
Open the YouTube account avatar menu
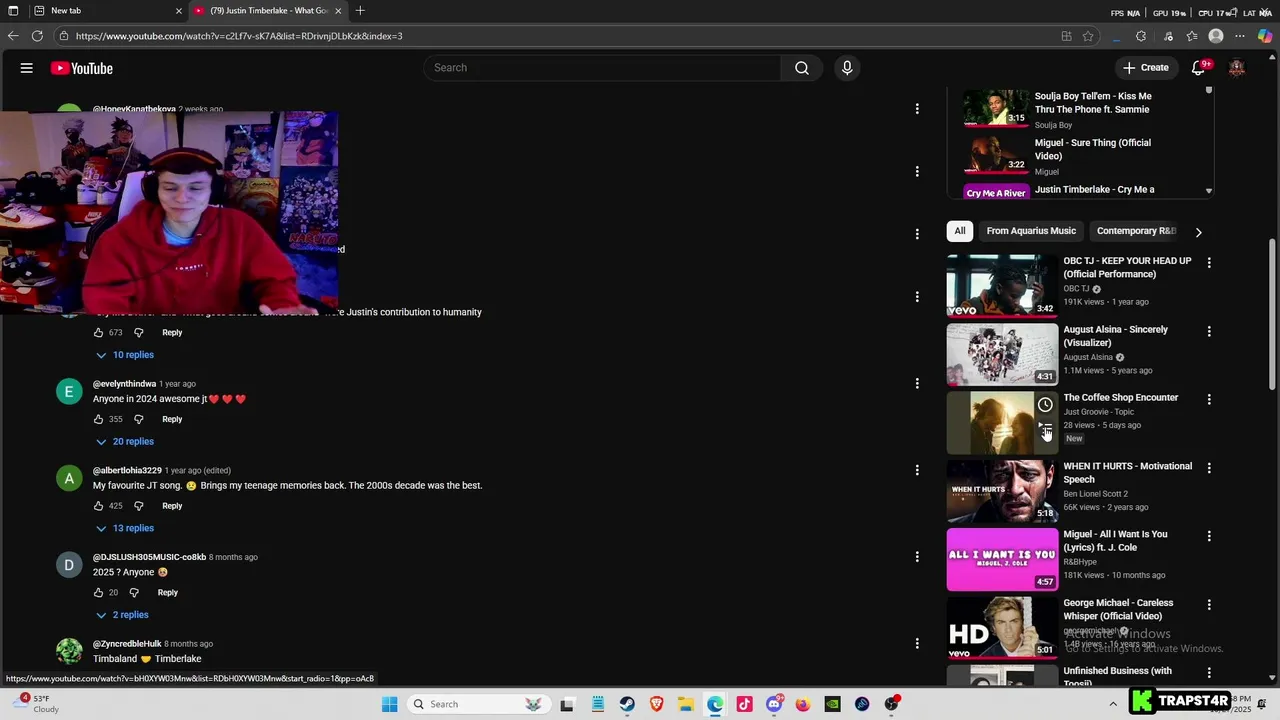click(1237, 68)
